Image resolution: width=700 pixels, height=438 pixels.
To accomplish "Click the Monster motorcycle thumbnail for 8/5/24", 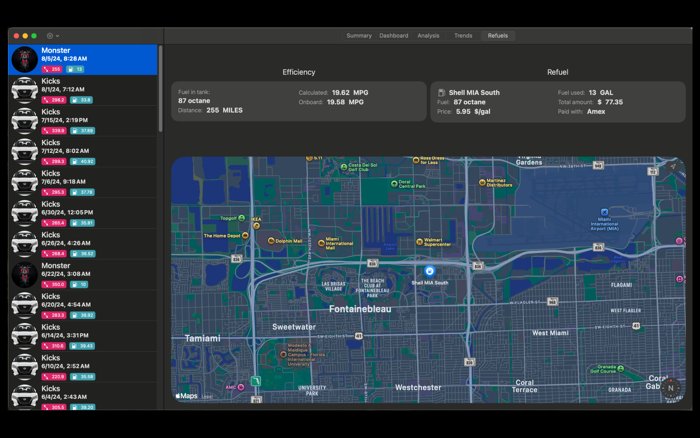I will 25,59.
